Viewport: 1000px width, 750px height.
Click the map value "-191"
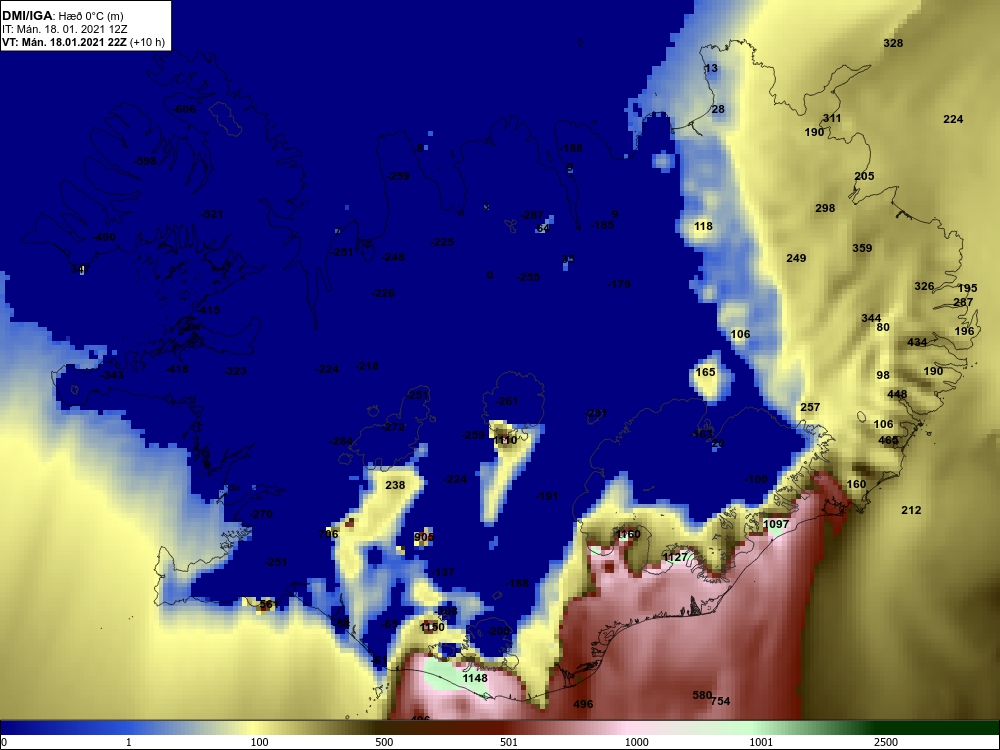[547, 496]
